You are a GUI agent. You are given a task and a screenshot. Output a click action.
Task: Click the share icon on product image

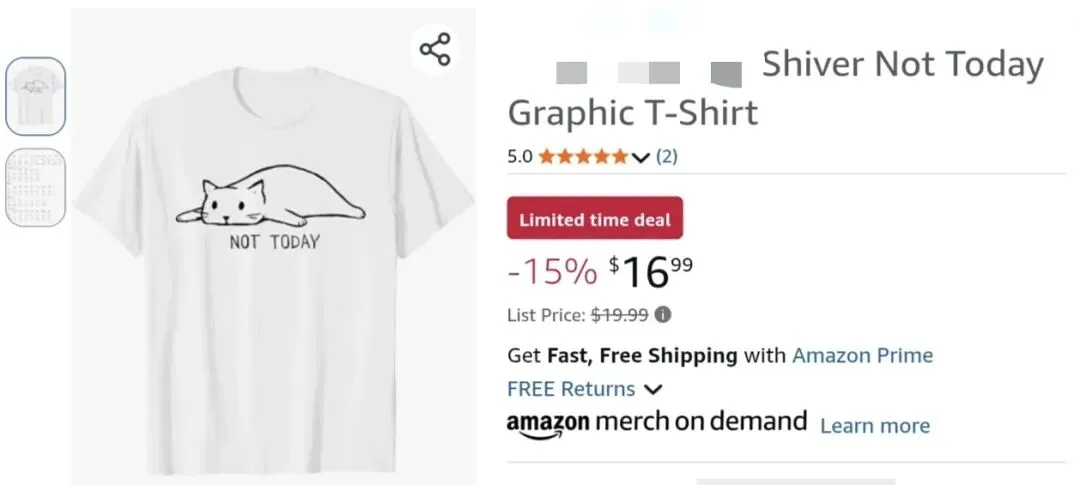(435, 49)
